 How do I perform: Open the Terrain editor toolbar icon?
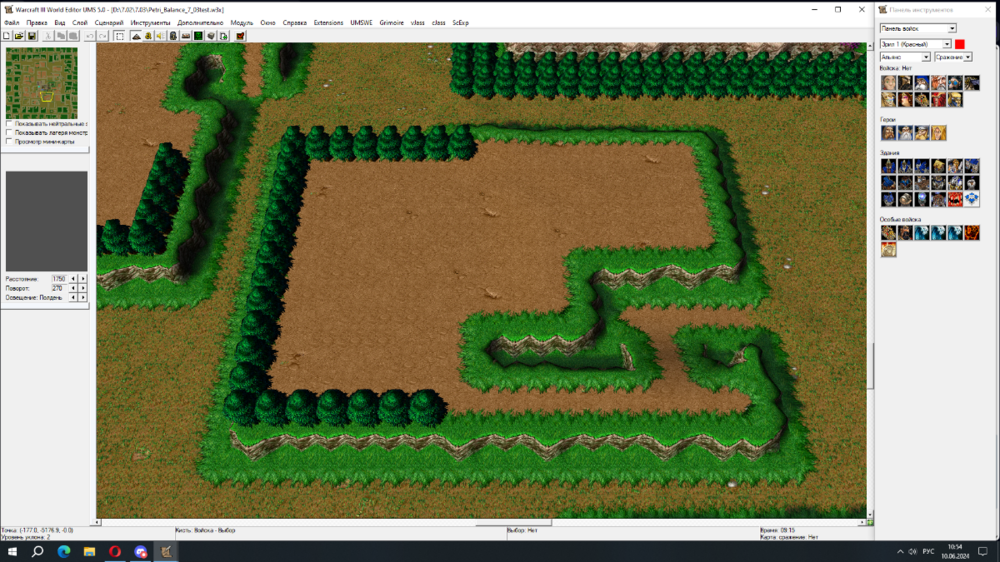pos(136,36)
